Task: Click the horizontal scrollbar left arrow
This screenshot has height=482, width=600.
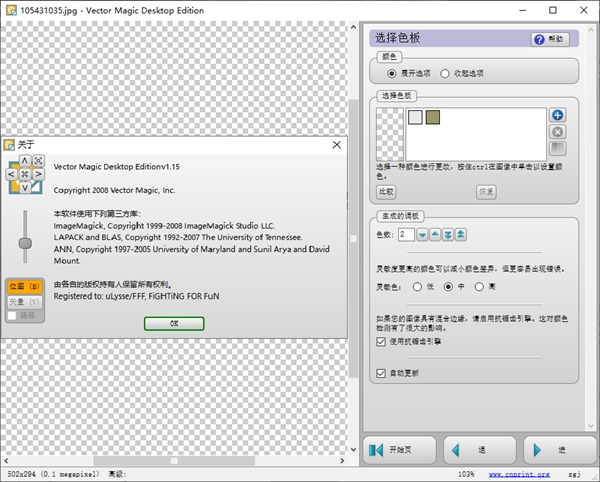Action: [6, 461]
